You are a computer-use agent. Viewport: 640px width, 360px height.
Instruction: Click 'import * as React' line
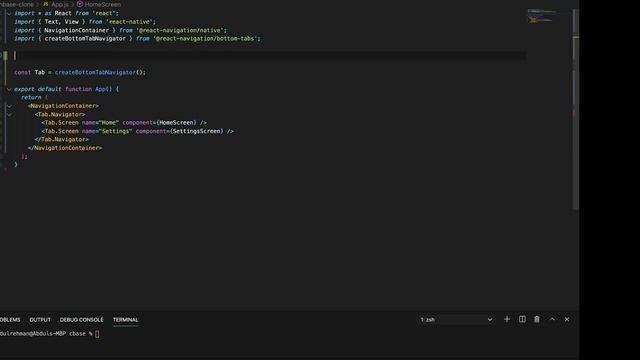[67, 13]
